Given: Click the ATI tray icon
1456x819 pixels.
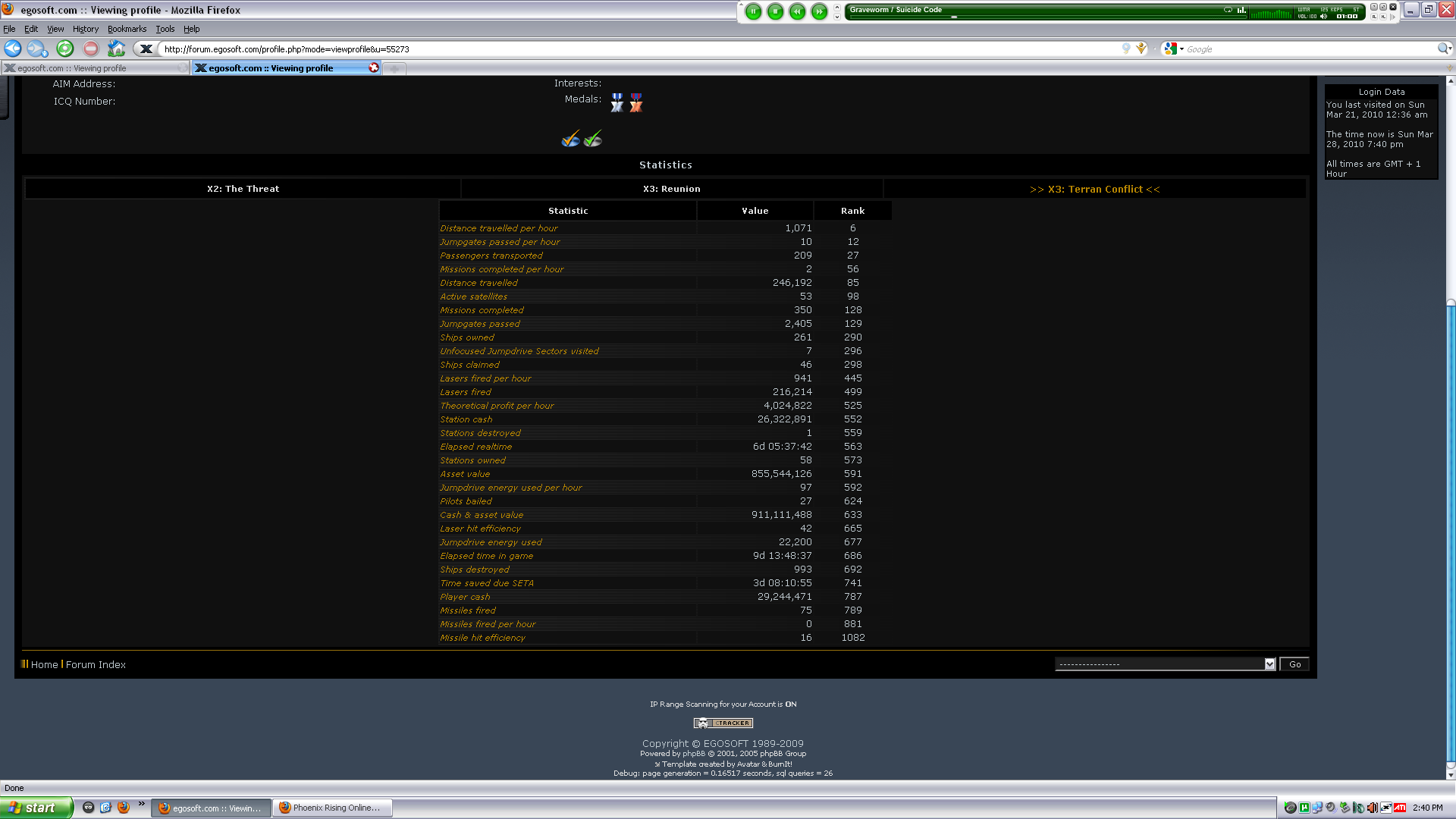Looking at the screenshot, I should pos(1400,808).
